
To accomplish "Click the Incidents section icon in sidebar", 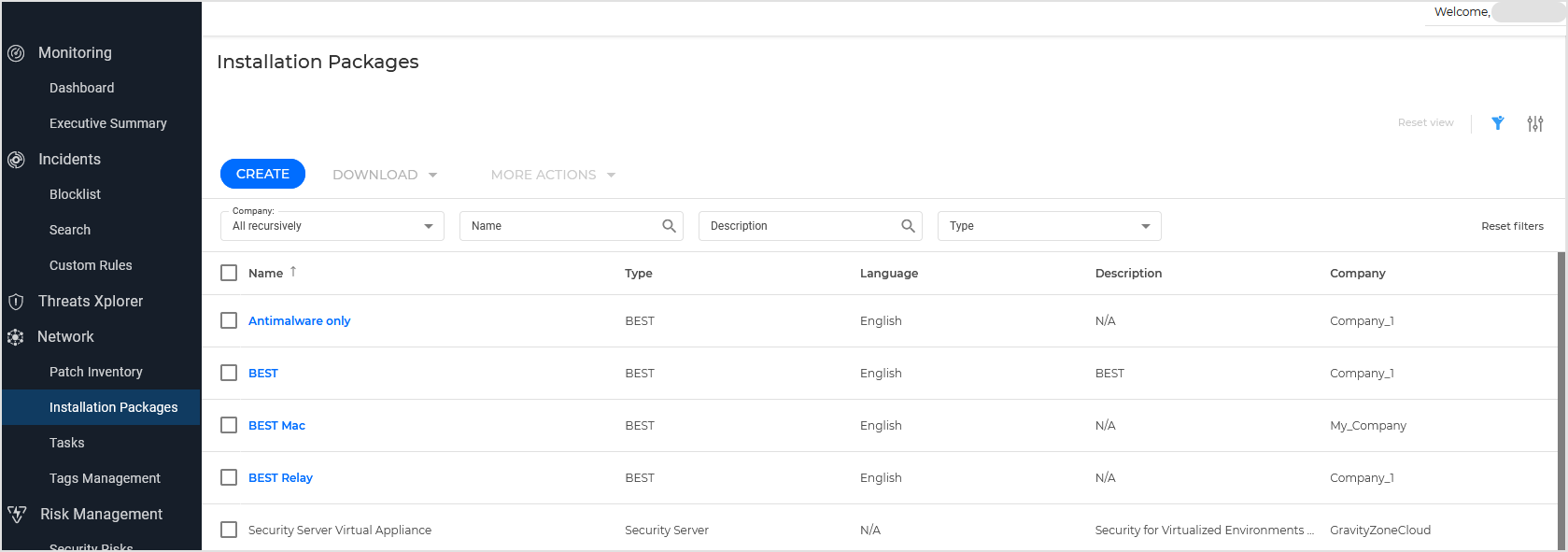I will [16, 160].
